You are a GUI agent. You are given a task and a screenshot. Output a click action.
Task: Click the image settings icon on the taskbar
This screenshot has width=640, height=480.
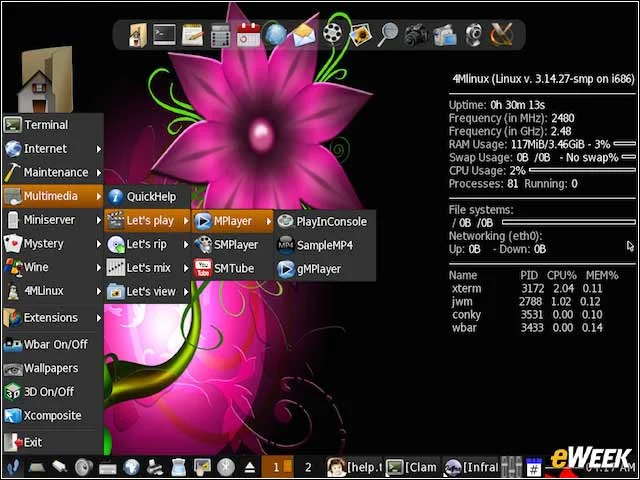tap(202, 467)
